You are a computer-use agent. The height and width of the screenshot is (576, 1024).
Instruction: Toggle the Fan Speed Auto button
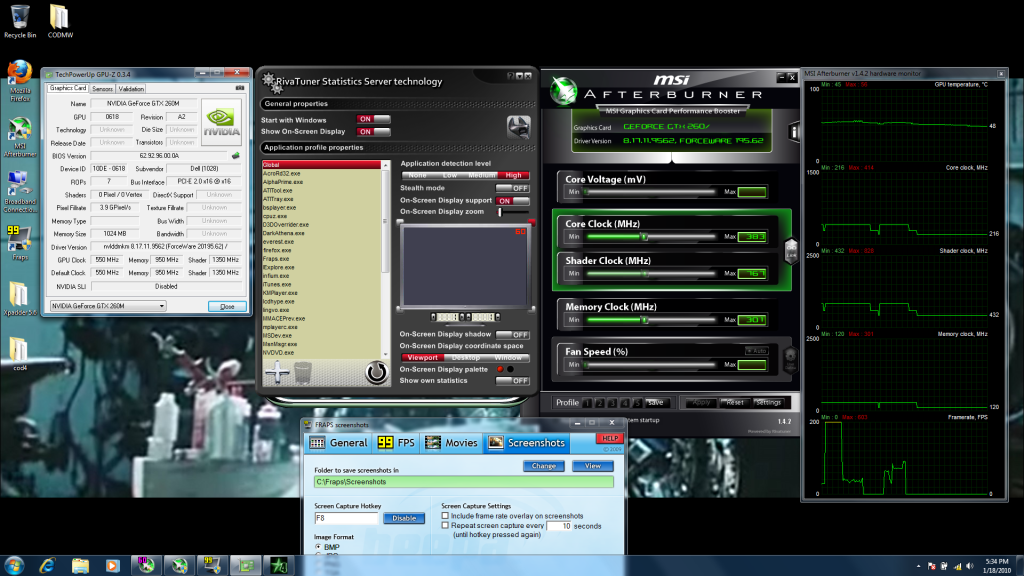(x=757, y=351)
